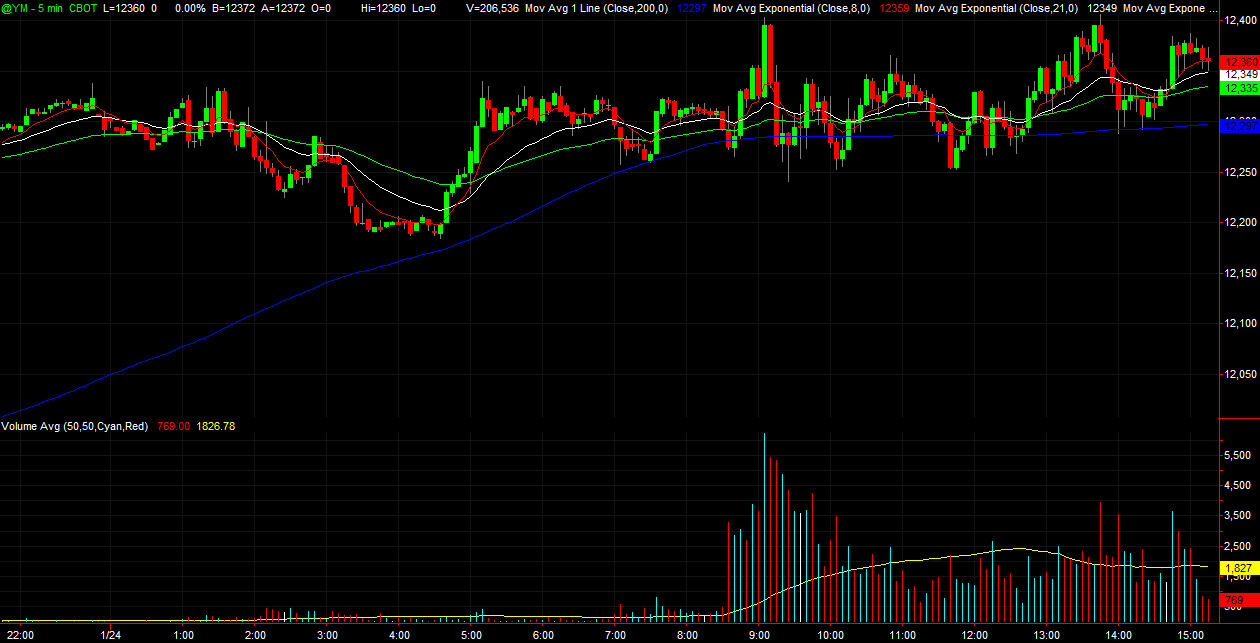This screenshot has height=643, width=1260.
Task: Click the 7:00 time axis label
Action: (x=615, y=635)
